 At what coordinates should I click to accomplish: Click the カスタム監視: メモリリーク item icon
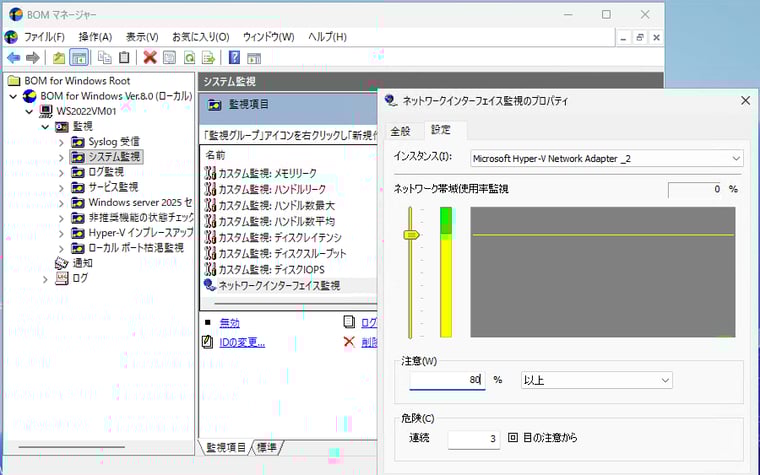[209, 173]
